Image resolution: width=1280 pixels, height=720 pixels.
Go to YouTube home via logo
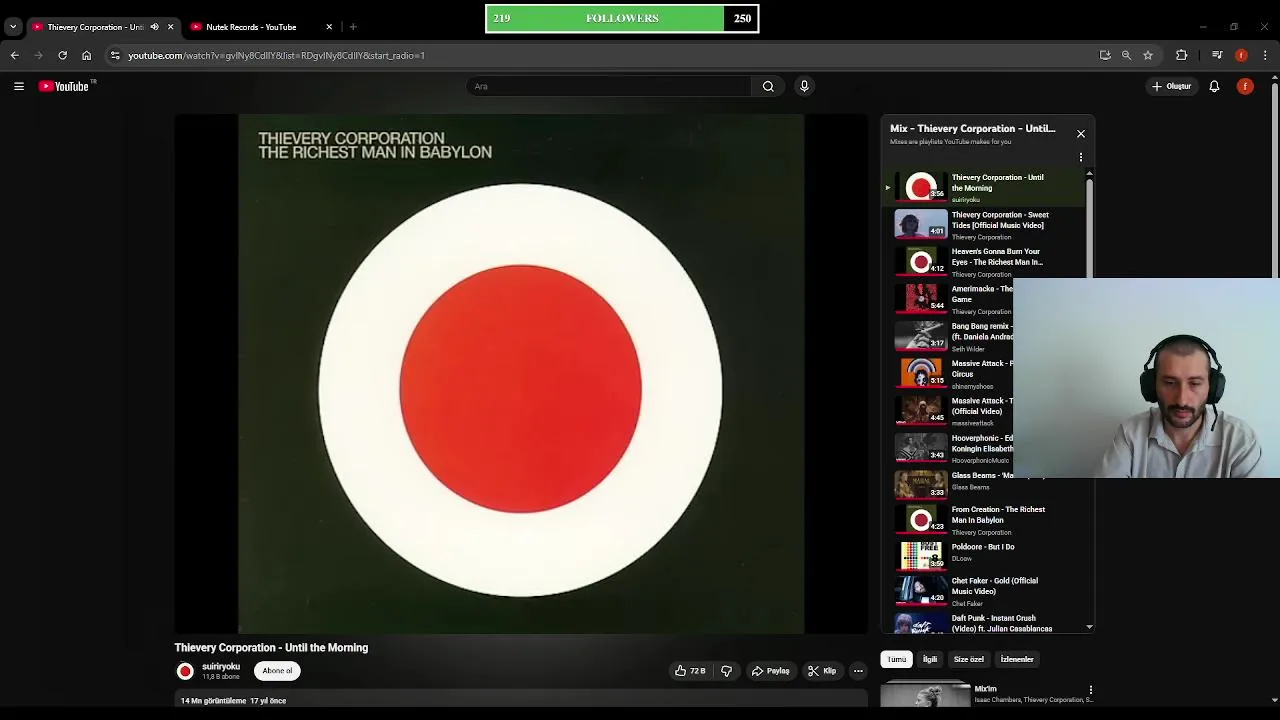tap(65, 86)
